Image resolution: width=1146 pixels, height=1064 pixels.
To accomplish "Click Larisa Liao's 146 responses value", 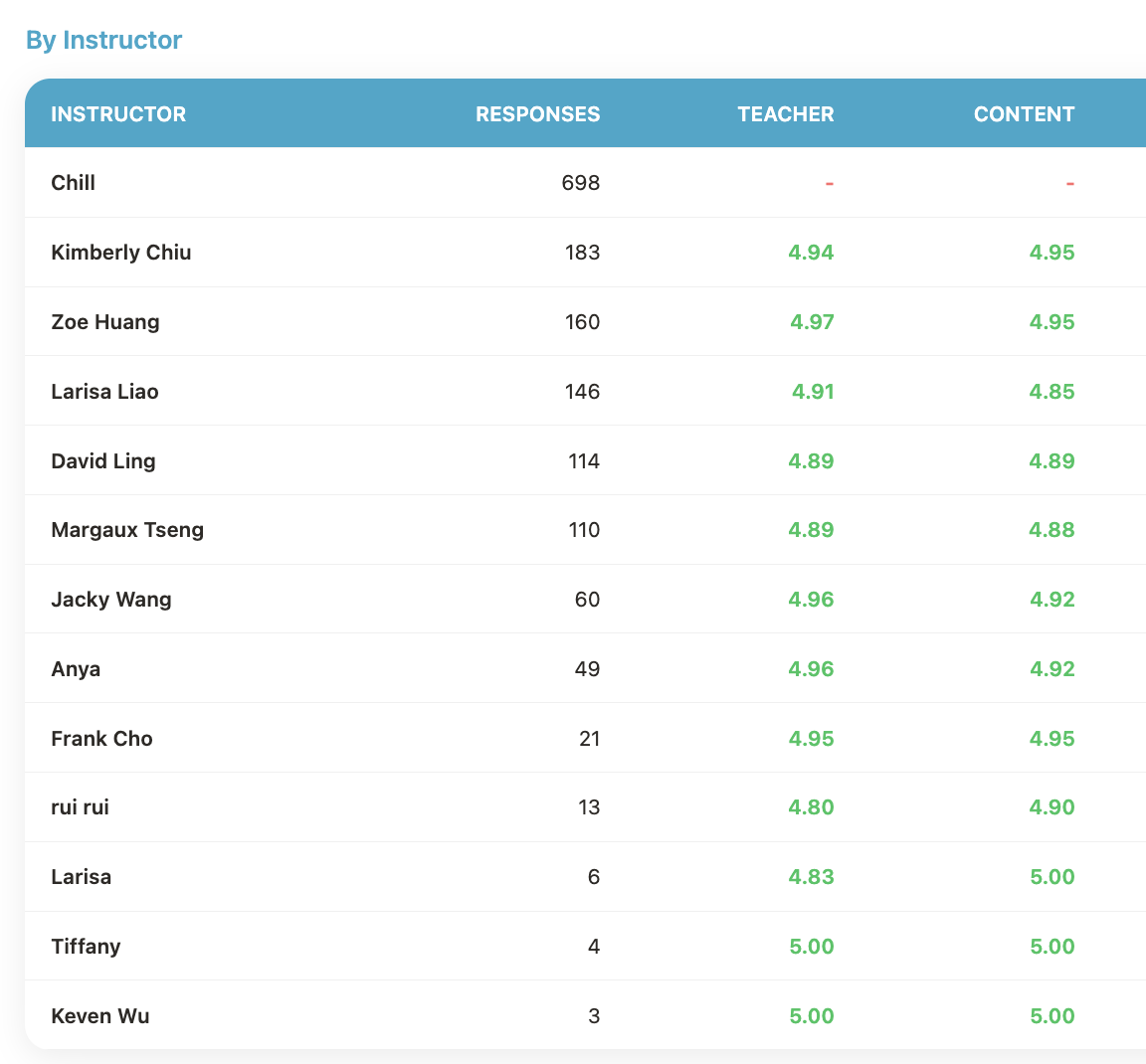I will 582,392.
